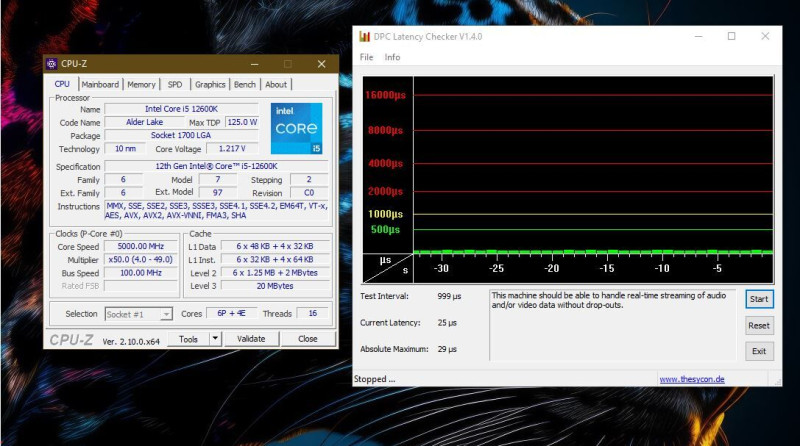This screenshot has width=800, height=446.
Task: Open the Info menu in DPC Latency Checker
Action: pyautogui.click(x=392, y=57)
